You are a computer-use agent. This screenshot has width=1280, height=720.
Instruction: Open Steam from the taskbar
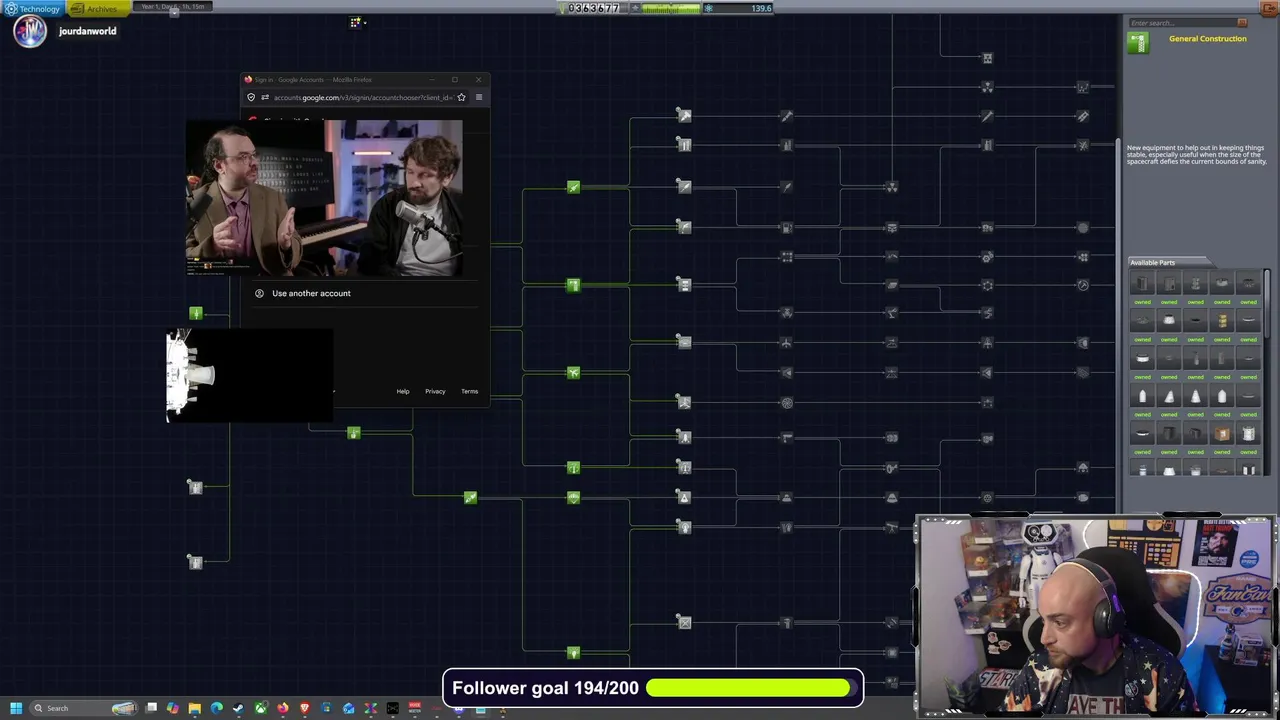pyautogui.click(x=238, y=708)
